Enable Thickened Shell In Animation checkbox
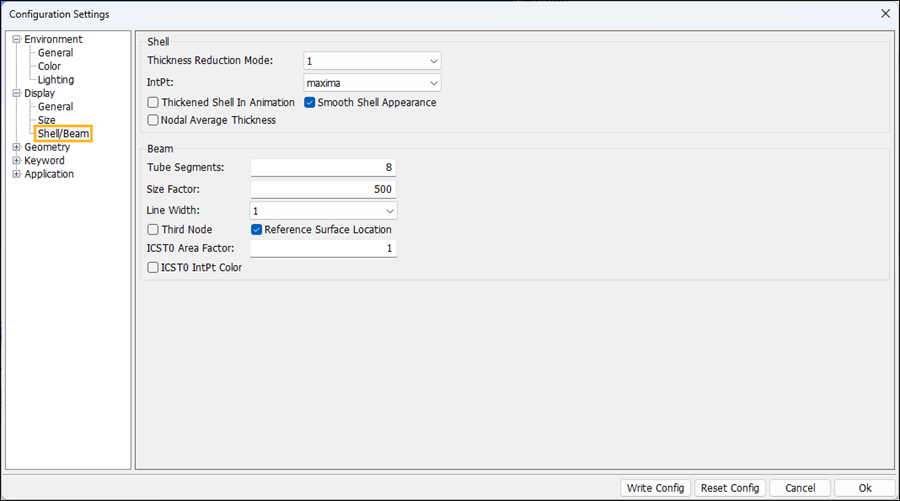 (x=153, y=102)
